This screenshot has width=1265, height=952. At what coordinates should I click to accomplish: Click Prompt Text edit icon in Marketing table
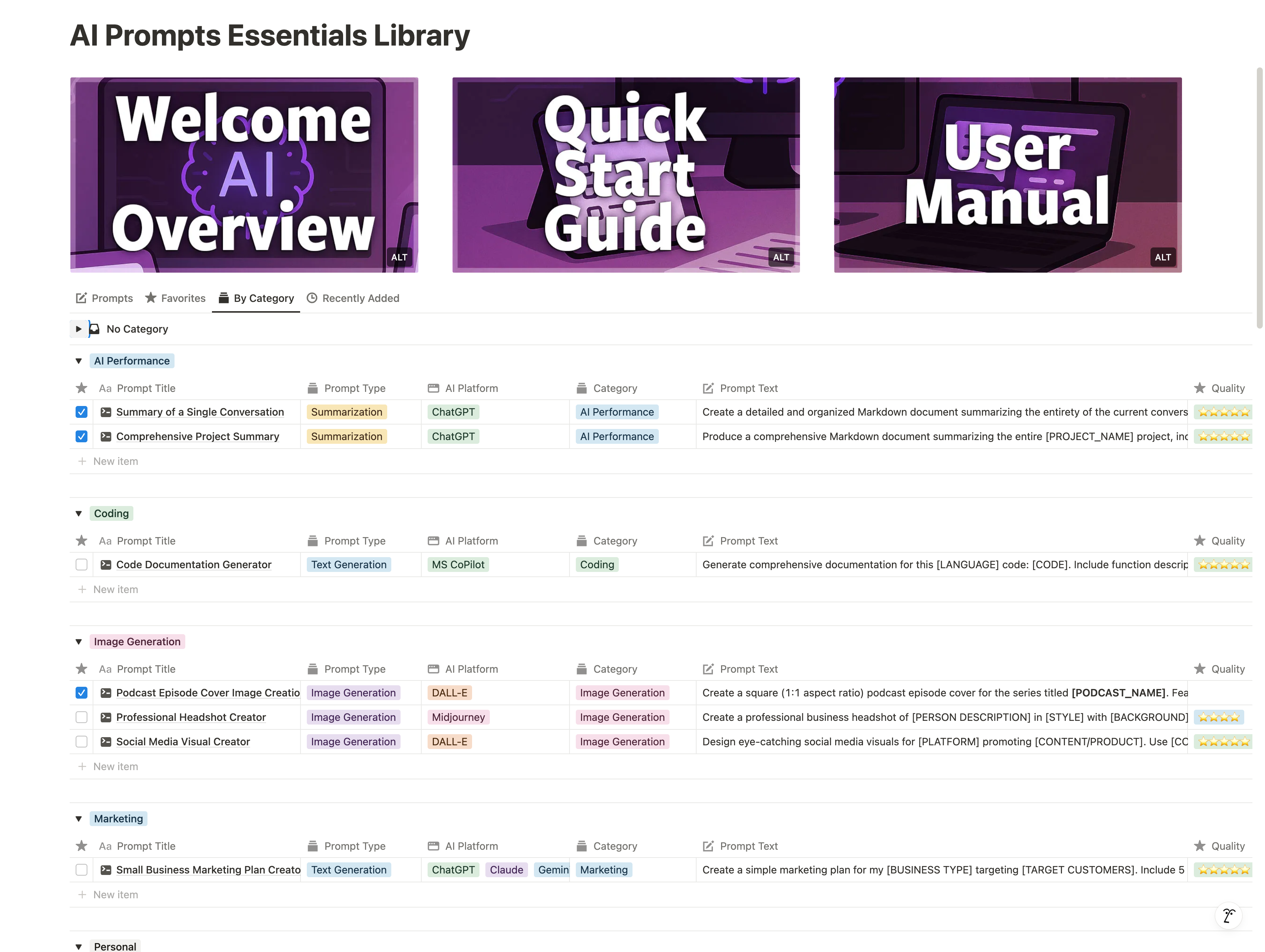708,846
